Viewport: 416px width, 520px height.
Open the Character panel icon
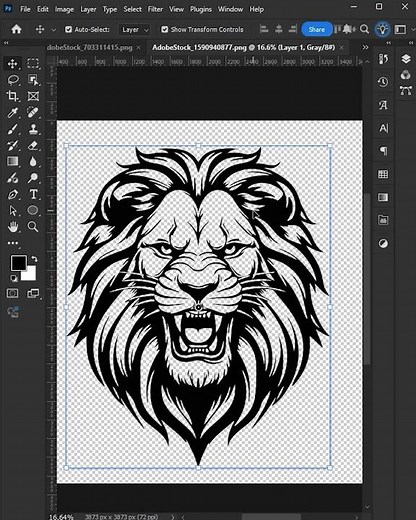click(x=383, y=128)
